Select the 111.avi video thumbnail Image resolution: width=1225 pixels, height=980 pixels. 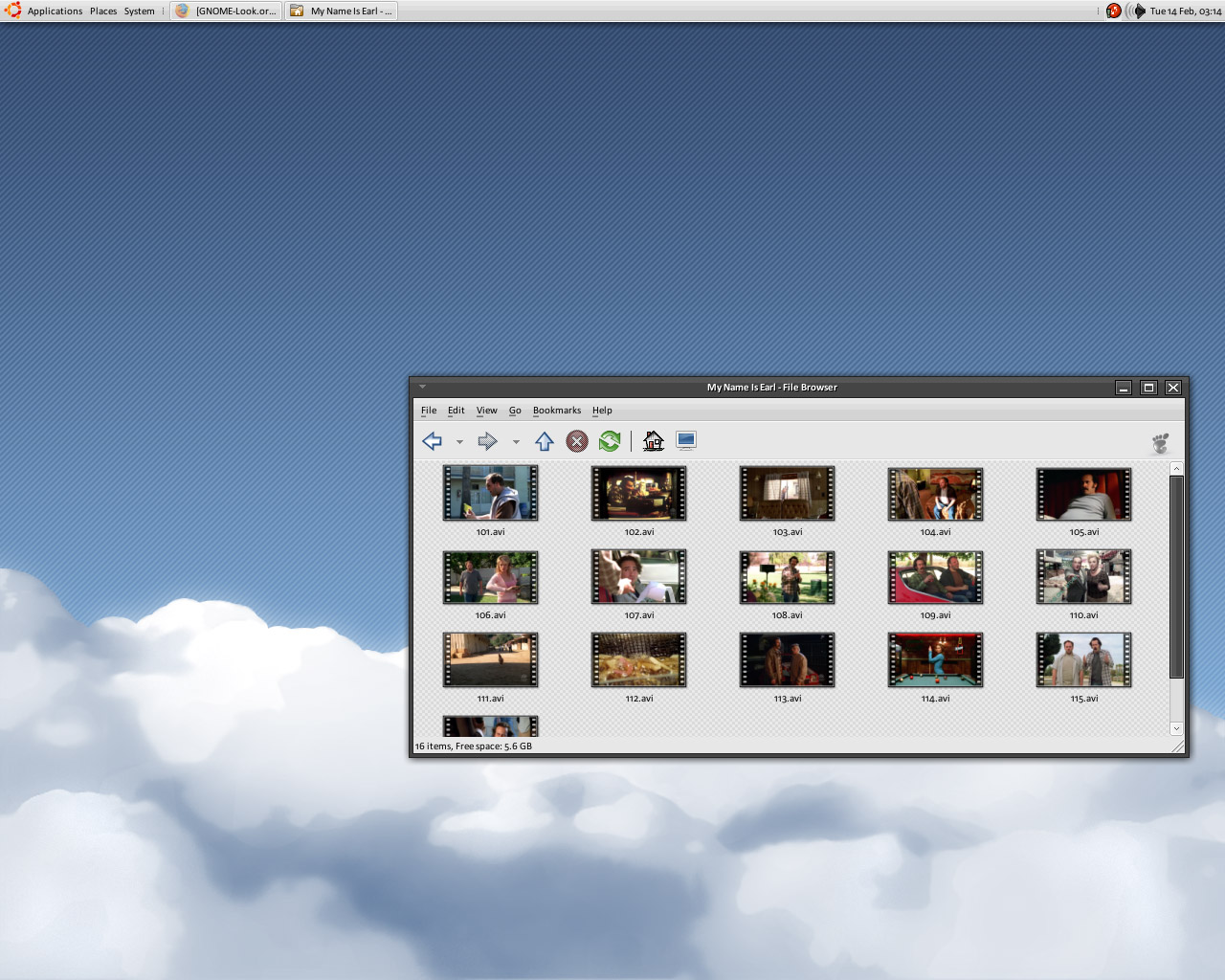coord(491,659)
